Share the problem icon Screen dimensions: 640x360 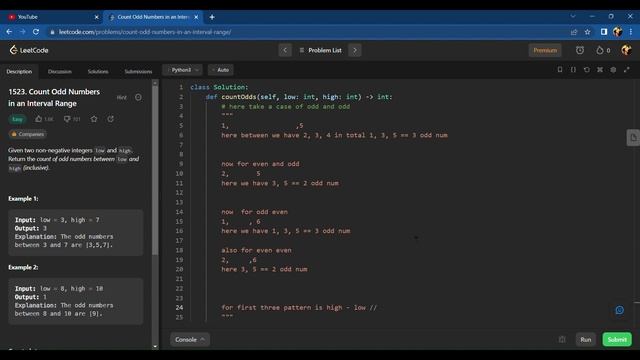click(x=111, y=119)
